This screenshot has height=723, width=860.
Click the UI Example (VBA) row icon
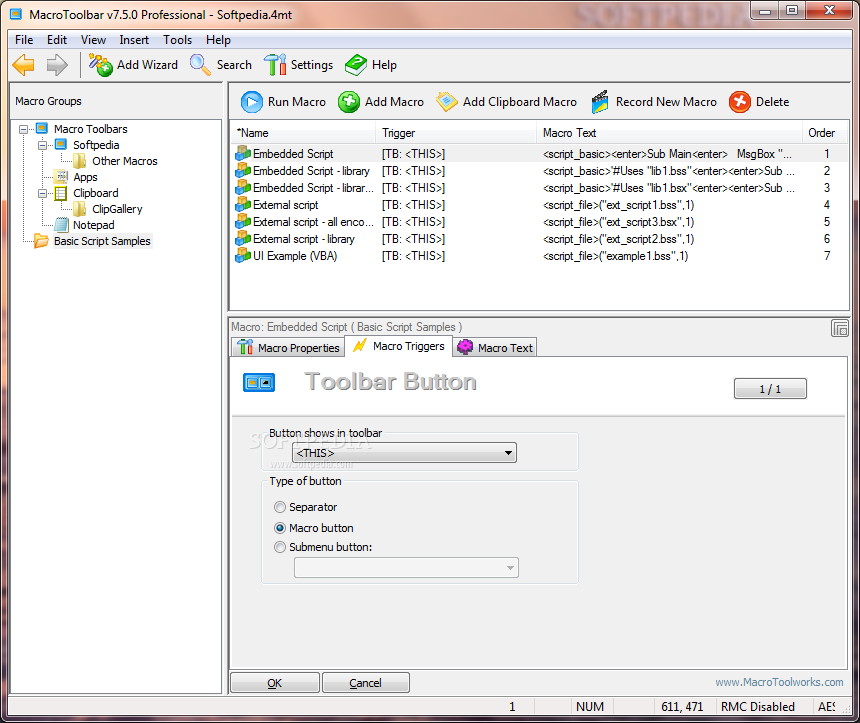pos(243,256)
